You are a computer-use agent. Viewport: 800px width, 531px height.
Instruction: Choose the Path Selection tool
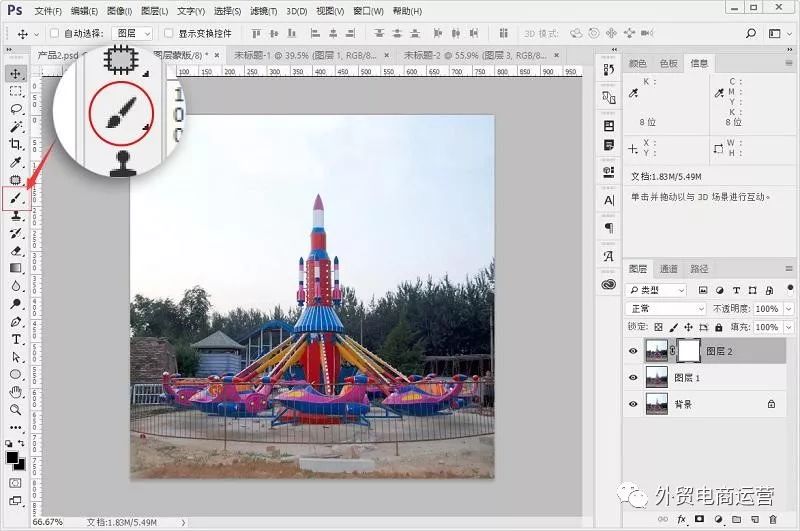[x=15, y=357]
